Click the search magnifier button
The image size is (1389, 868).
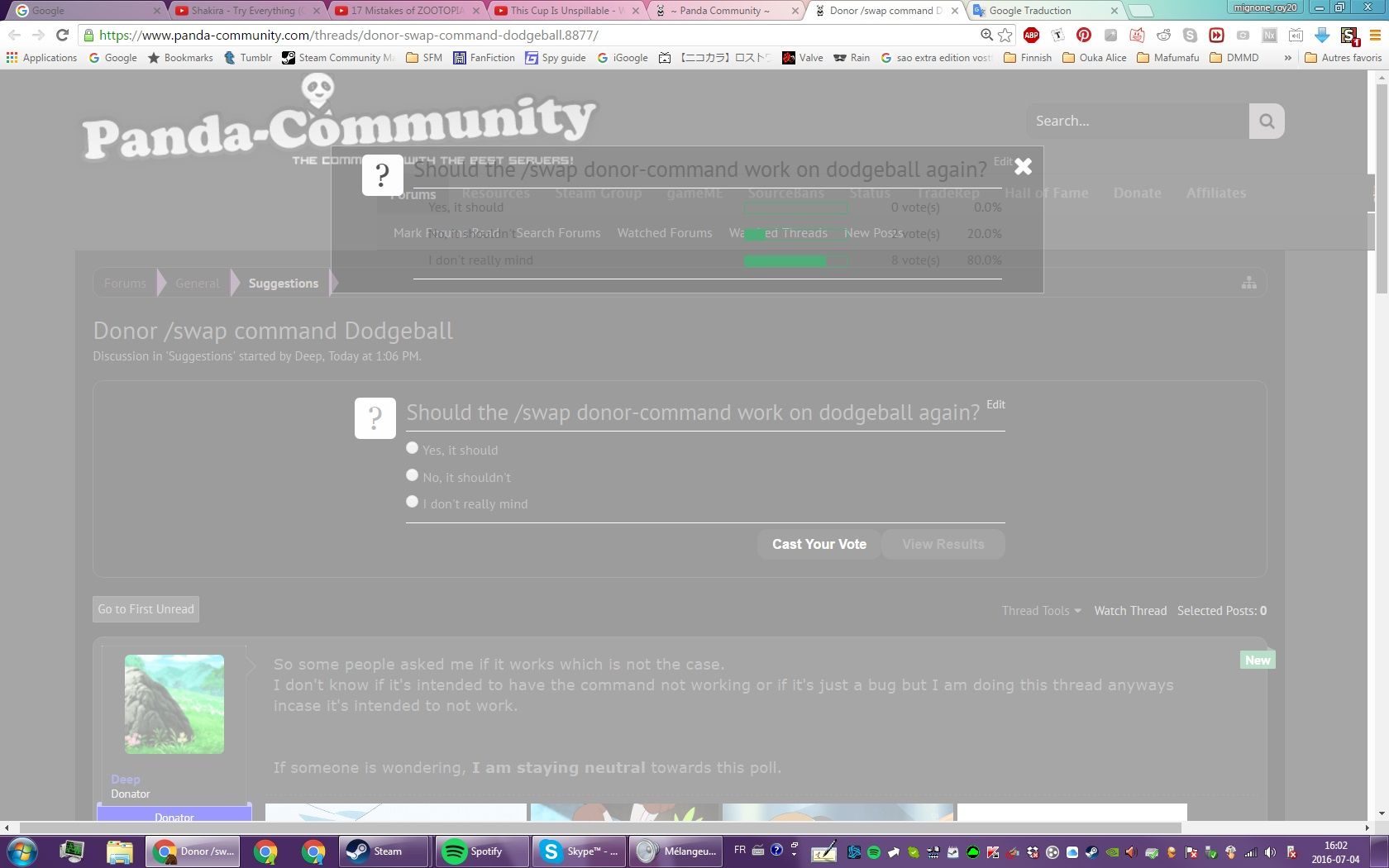pyautogui.click(x=1267, y=122)
